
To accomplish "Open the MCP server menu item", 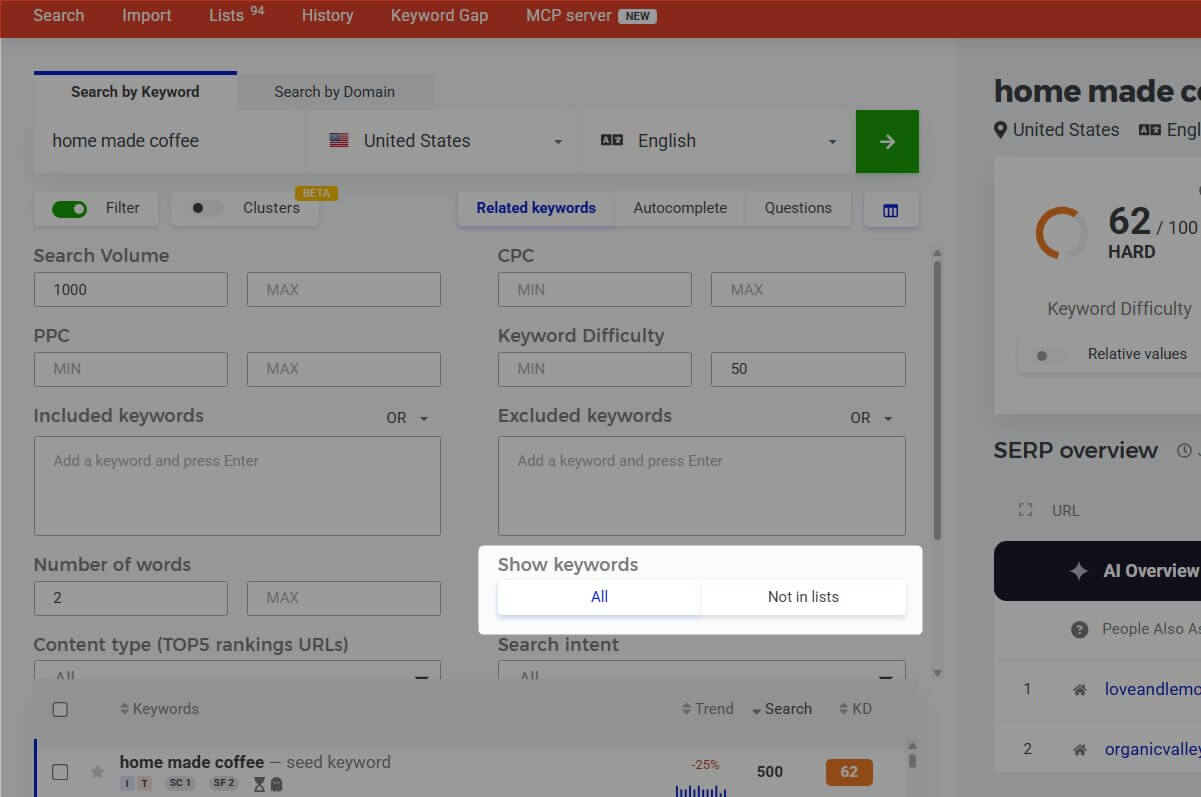I will click(591, 16).
